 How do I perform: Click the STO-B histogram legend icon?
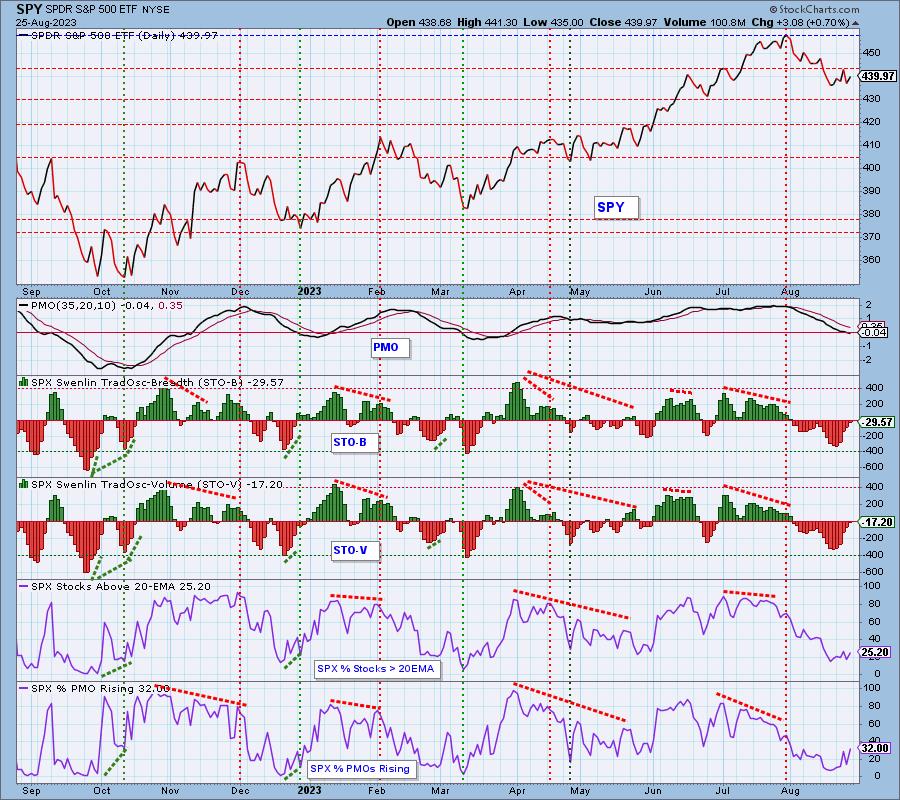[24, 382]
